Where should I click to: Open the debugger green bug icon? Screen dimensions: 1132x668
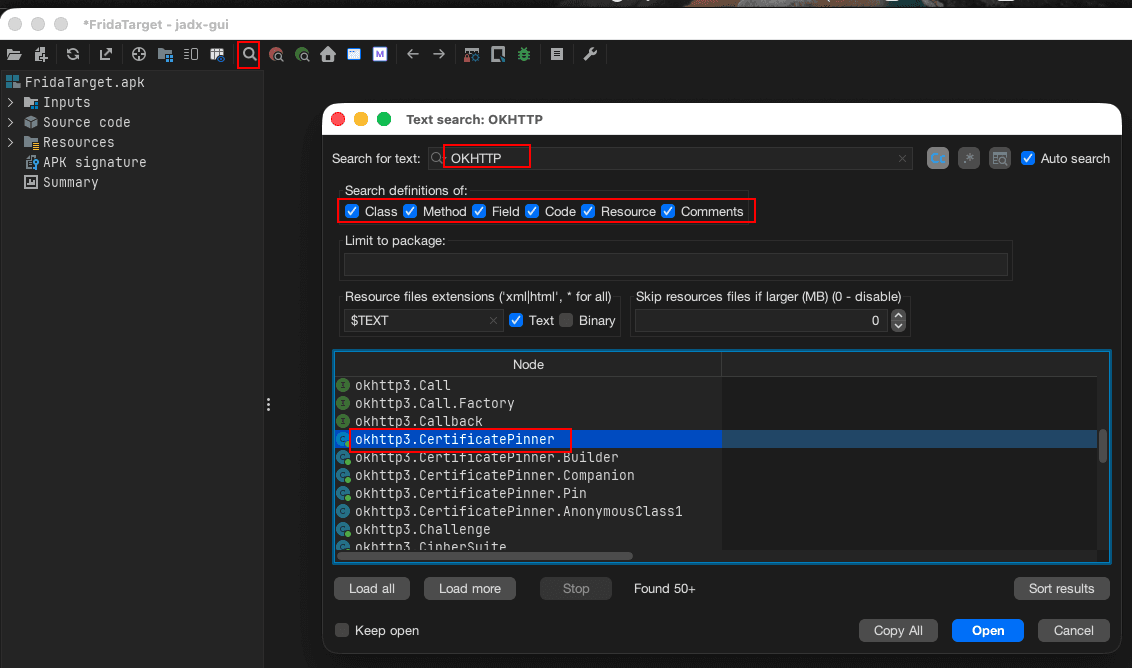(524, 54)
